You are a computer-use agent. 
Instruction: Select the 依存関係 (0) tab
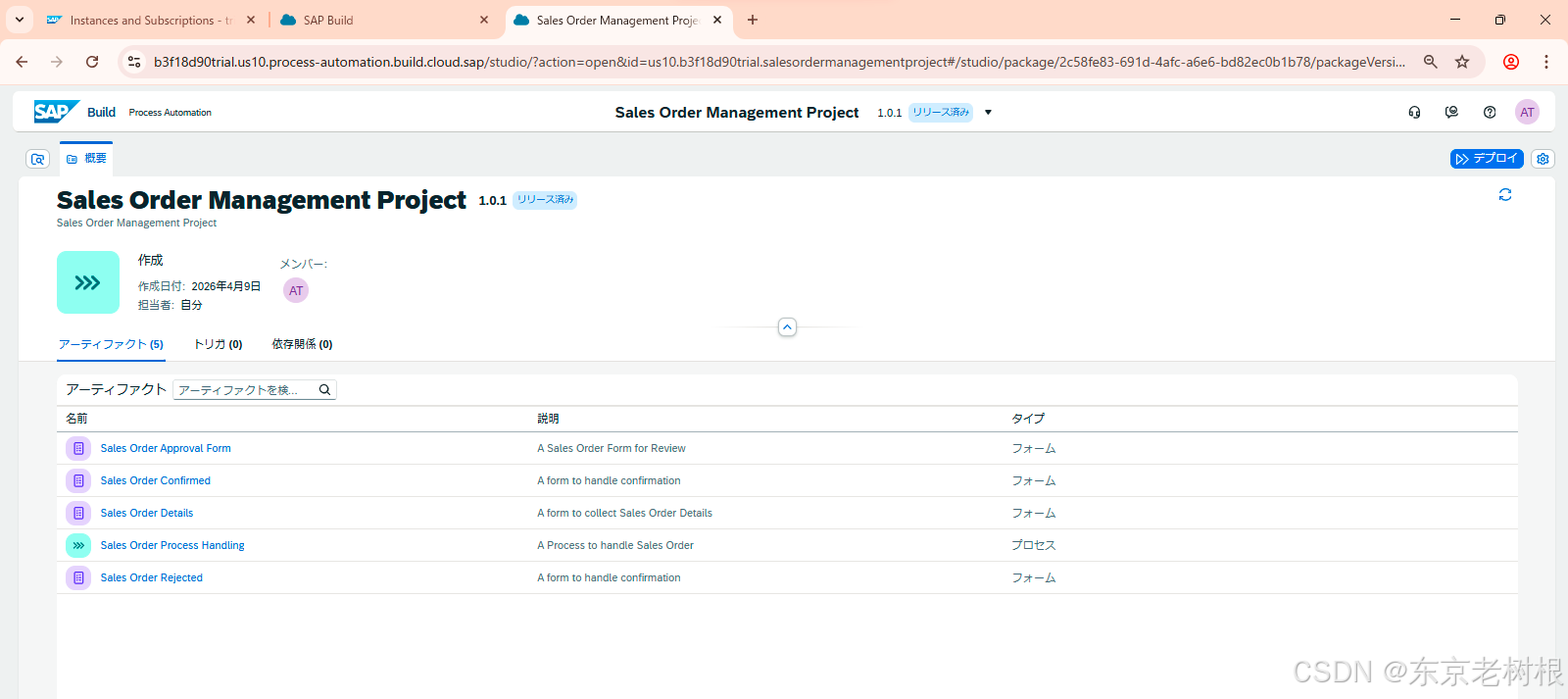pos(302,344)
